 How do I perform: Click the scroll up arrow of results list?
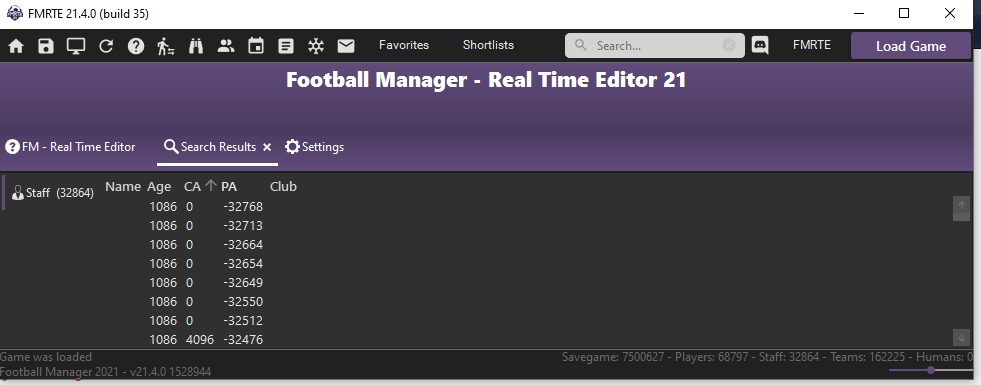961,205
